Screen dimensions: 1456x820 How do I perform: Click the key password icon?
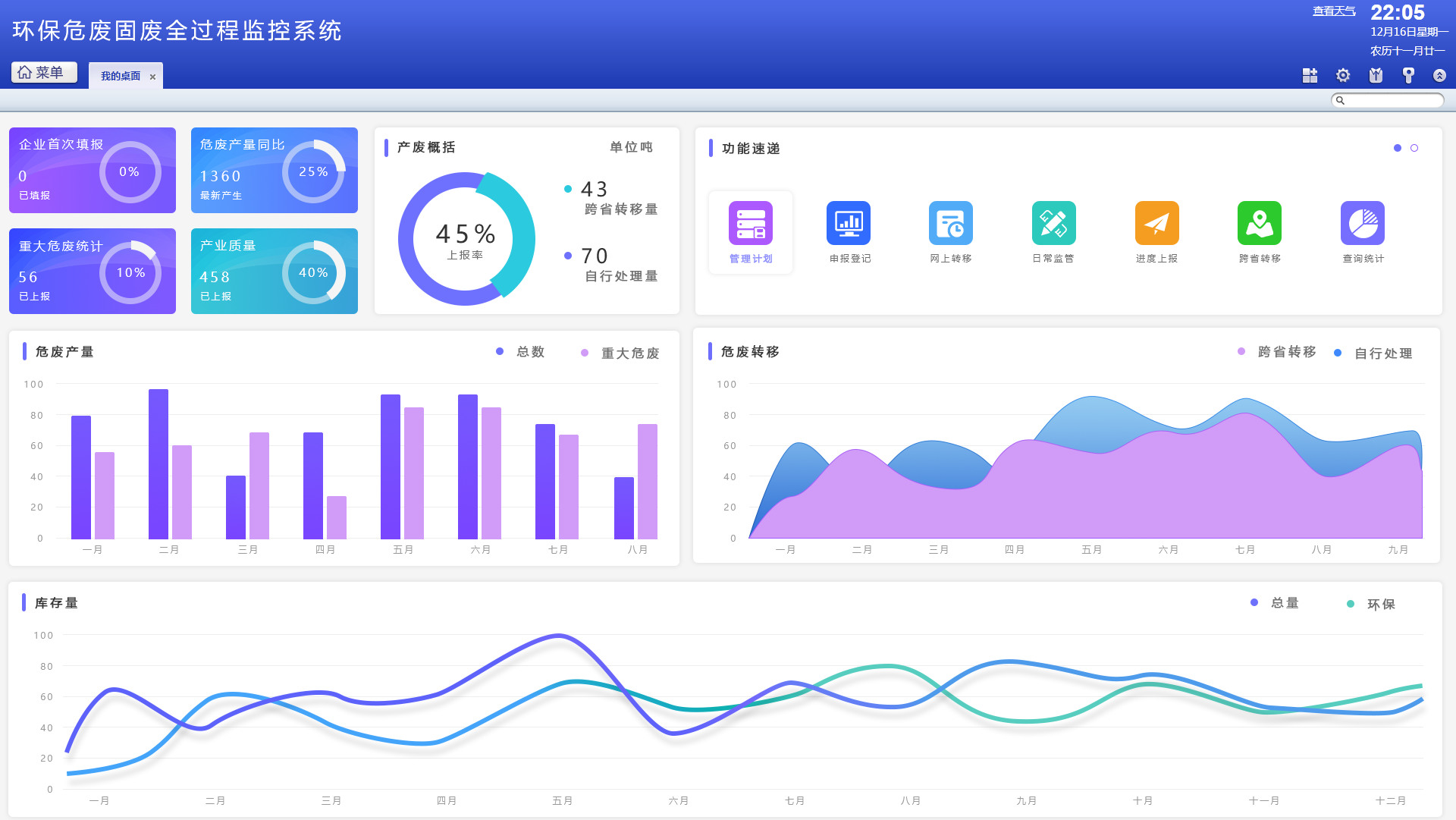pyautogui.click(x=1408, y=75)
